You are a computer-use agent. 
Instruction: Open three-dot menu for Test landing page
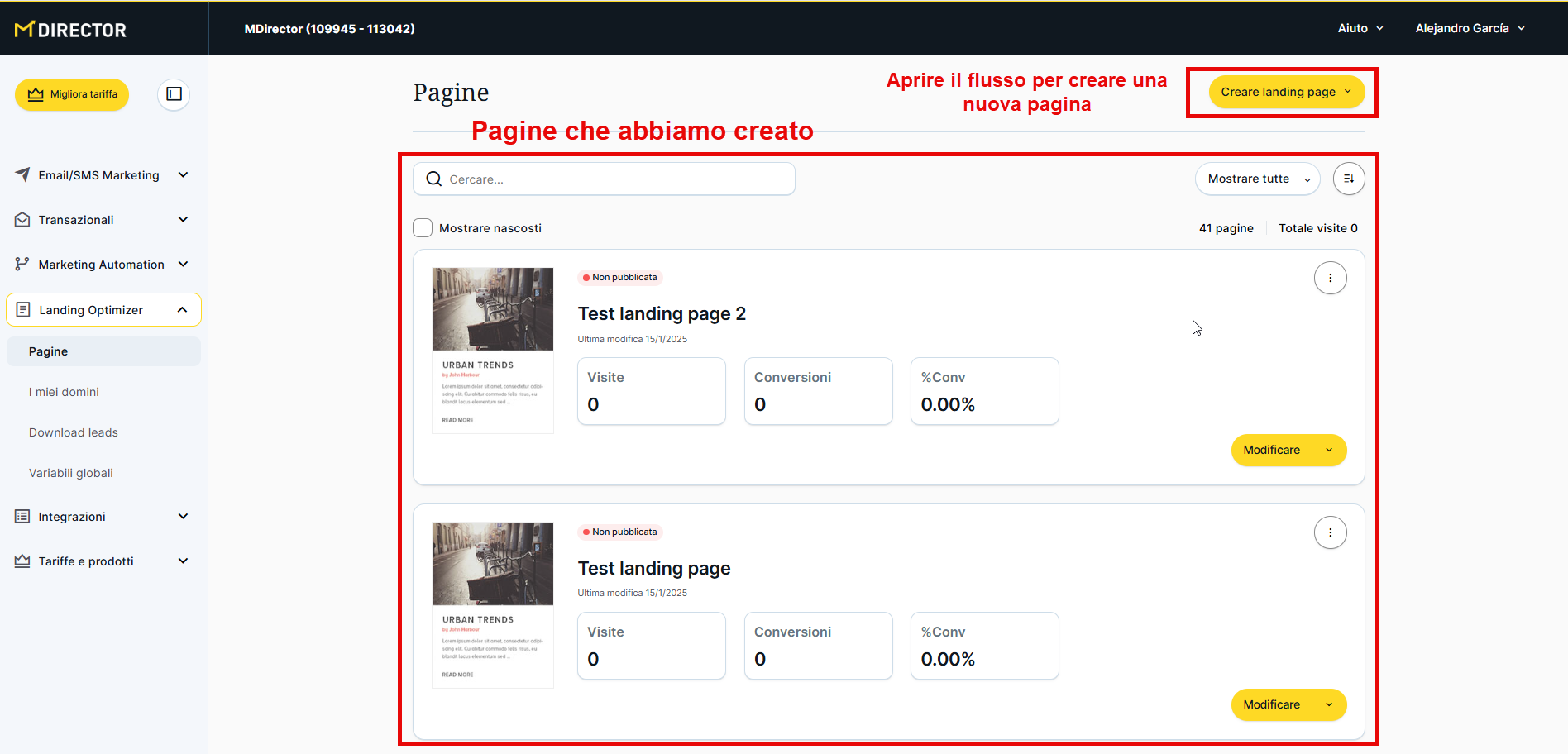click(x=1330, y=532)
